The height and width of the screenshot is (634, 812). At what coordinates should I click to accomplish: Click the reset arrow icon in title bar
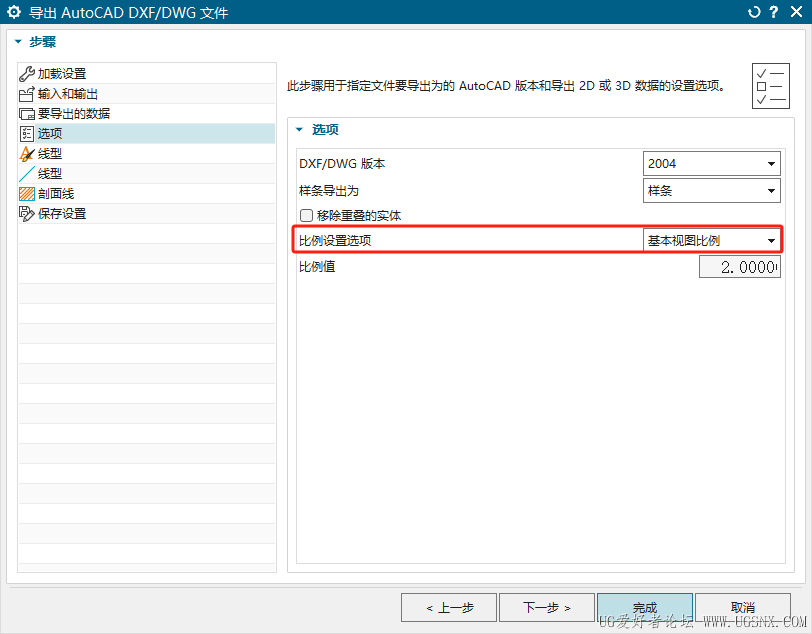click(x=754, y=12)
